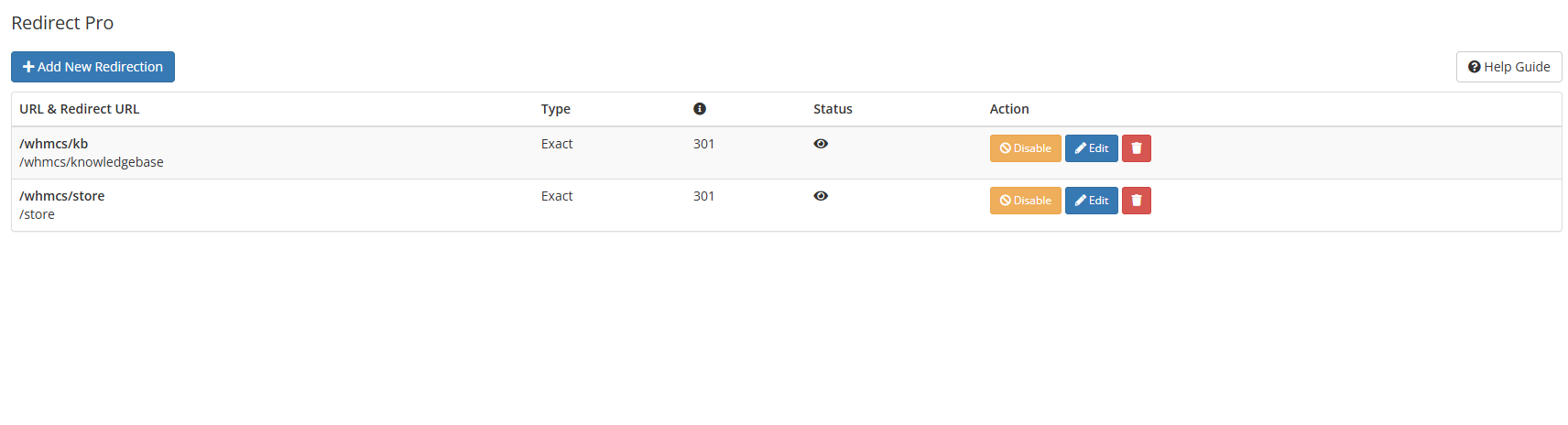Select the /whmcs/kb source URL text

point(54,144)
